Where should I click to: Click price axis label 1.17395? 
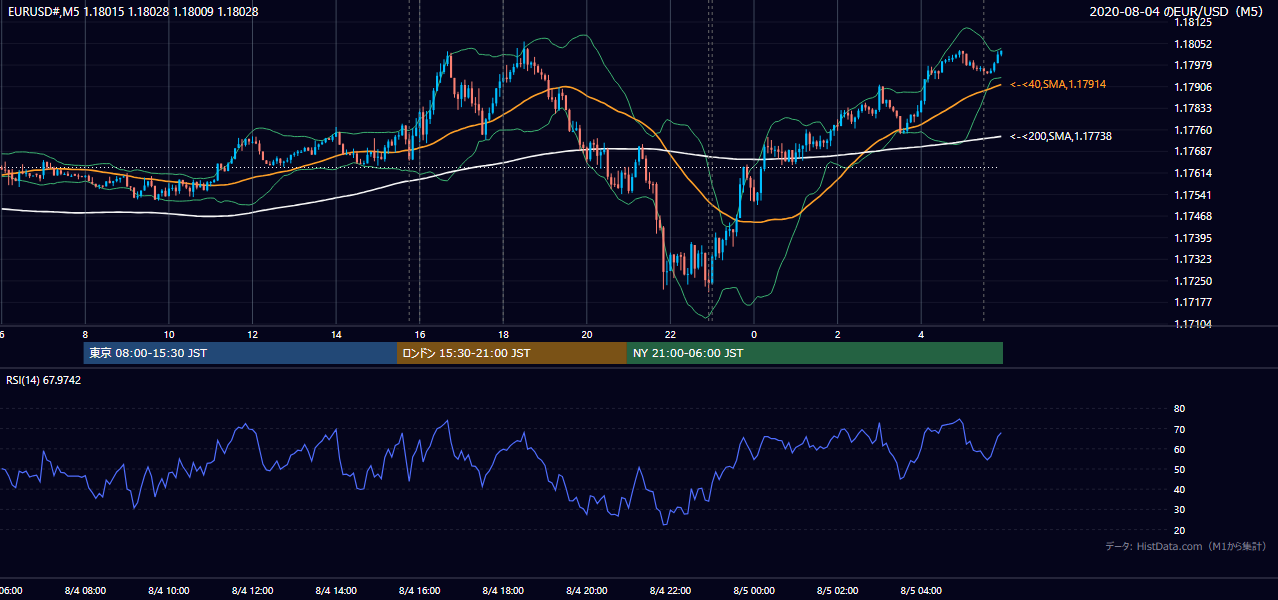click(x=1194, y=238)
